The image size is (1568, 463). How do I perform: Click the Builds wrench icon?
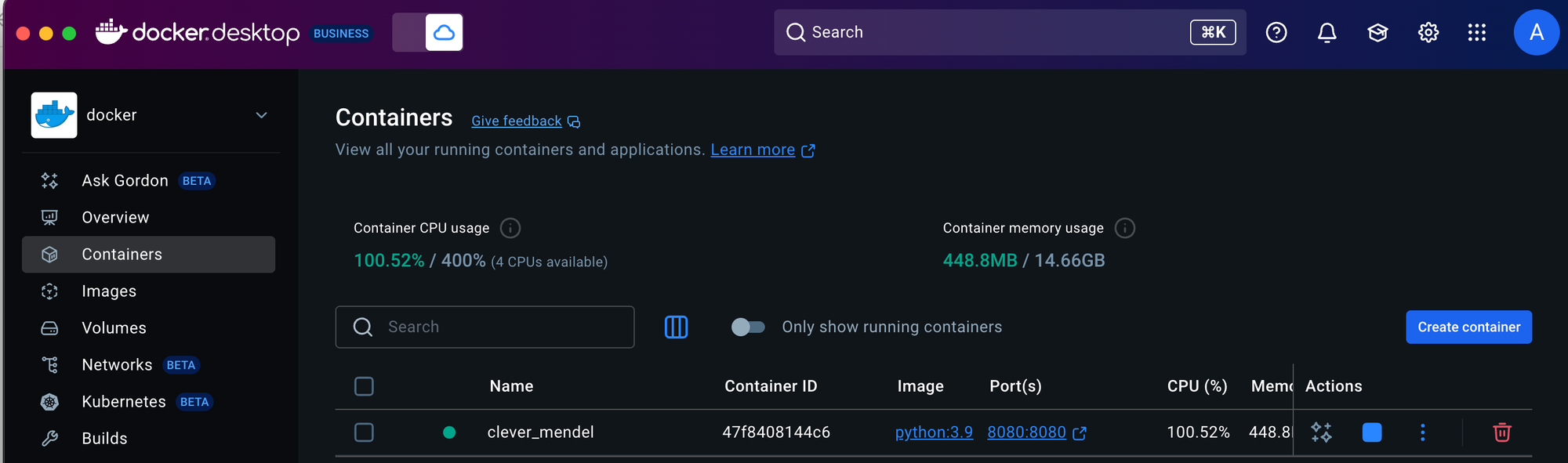[x=49, y=439]
